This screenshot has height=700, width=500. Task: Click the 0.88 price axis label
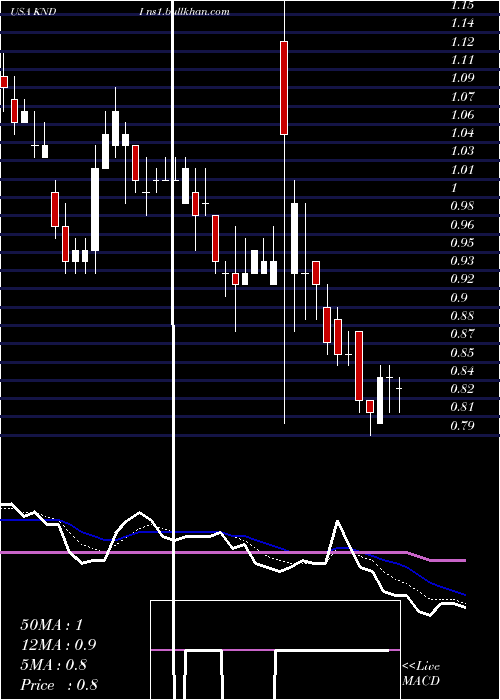point(462,316)
